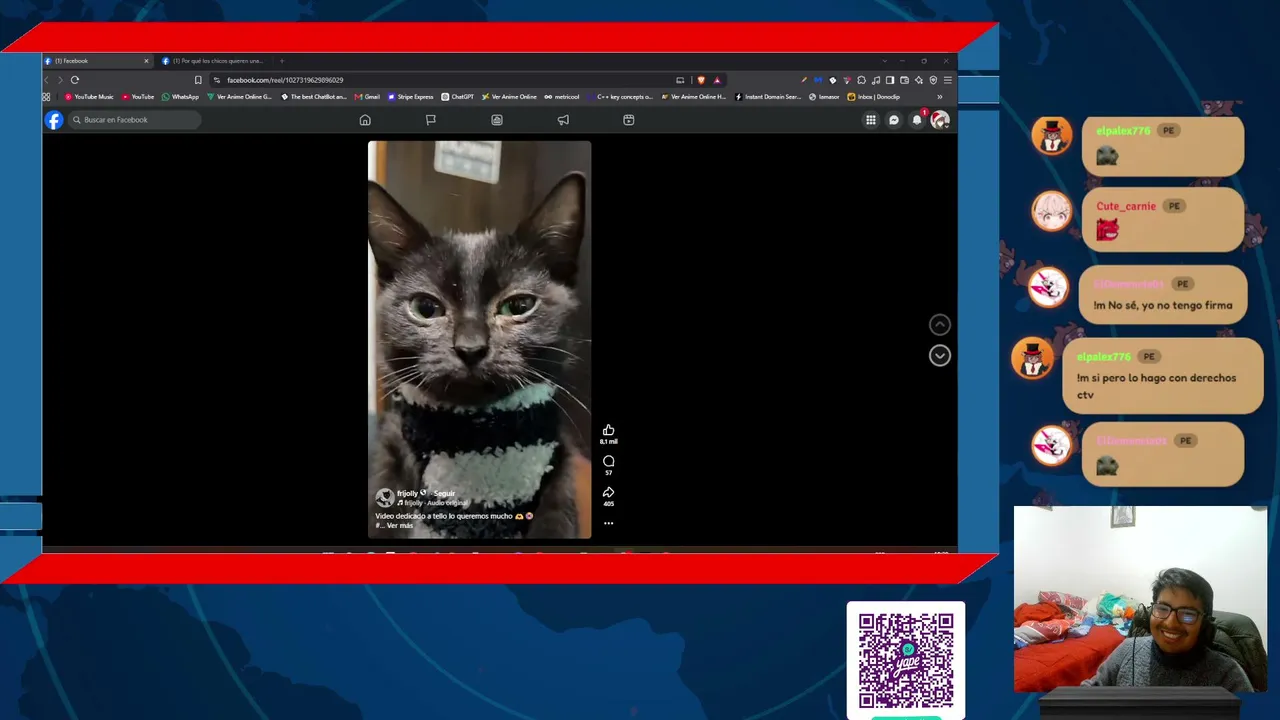Click the browser address bar URL
1280x720 pixels.
[285, 80]
